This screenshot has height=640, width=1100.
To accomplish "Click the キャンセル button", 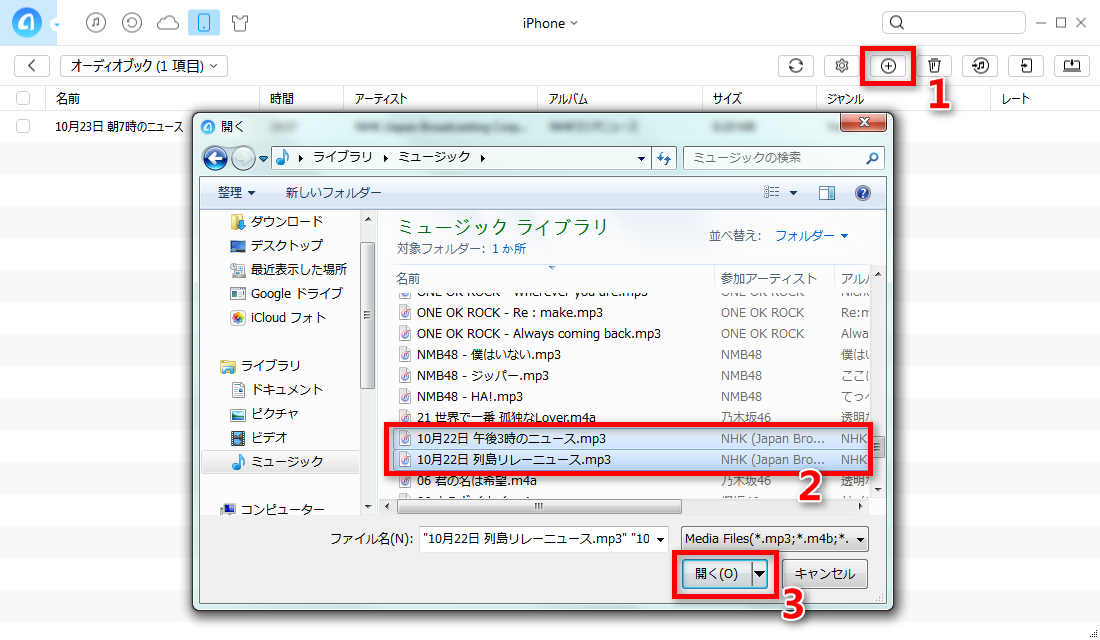I will (824, 574).
